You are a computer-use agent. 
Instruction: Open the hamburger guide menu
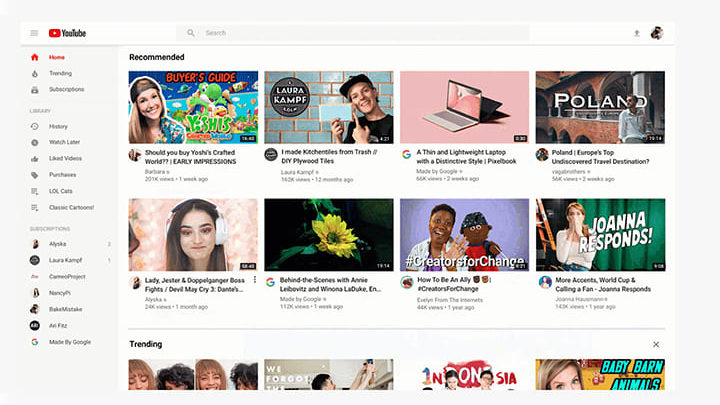[34, 33]
